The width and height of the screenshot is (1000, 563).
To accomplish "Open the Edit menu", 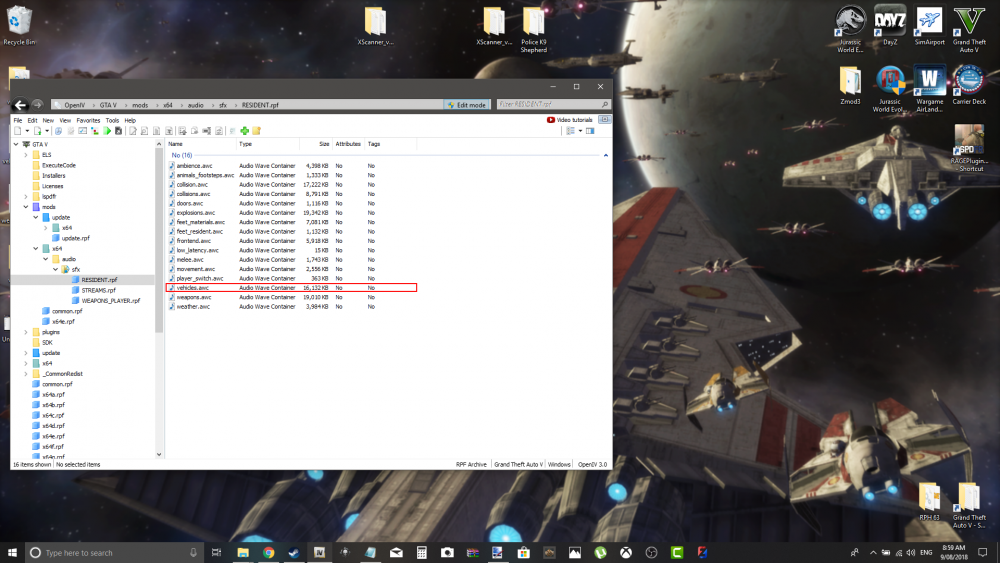I will [x=33, y=120].
